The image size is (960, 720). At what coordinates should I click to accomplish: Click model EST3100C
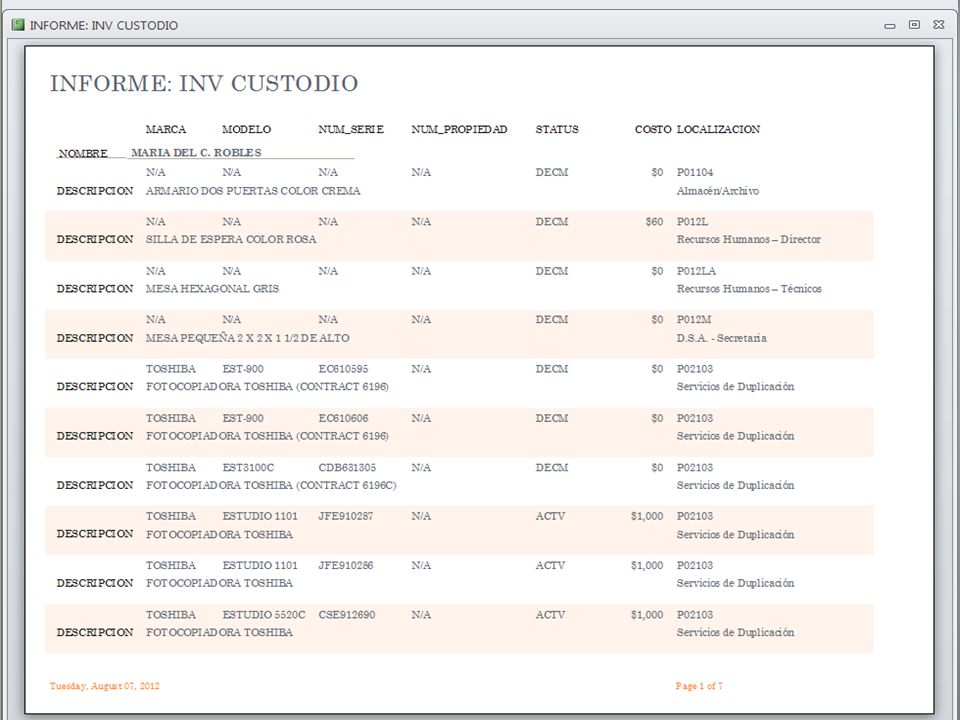tap(248, 467)
